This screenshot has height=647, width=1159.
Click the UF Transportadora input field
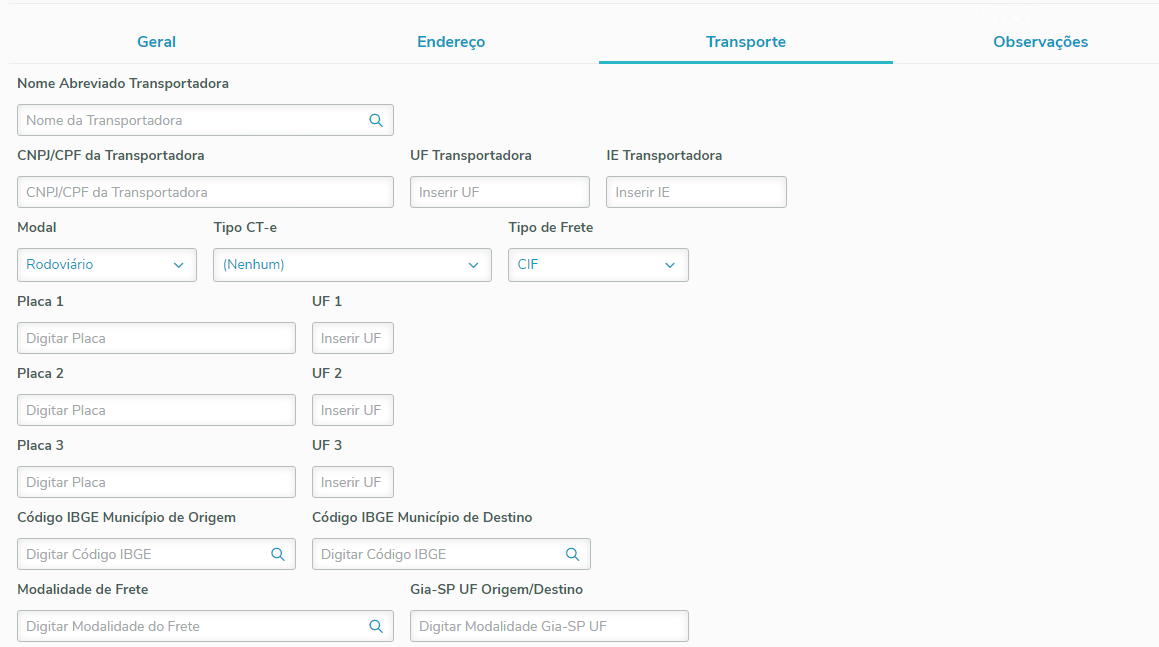pyautogui.click(x=499, y=192)
